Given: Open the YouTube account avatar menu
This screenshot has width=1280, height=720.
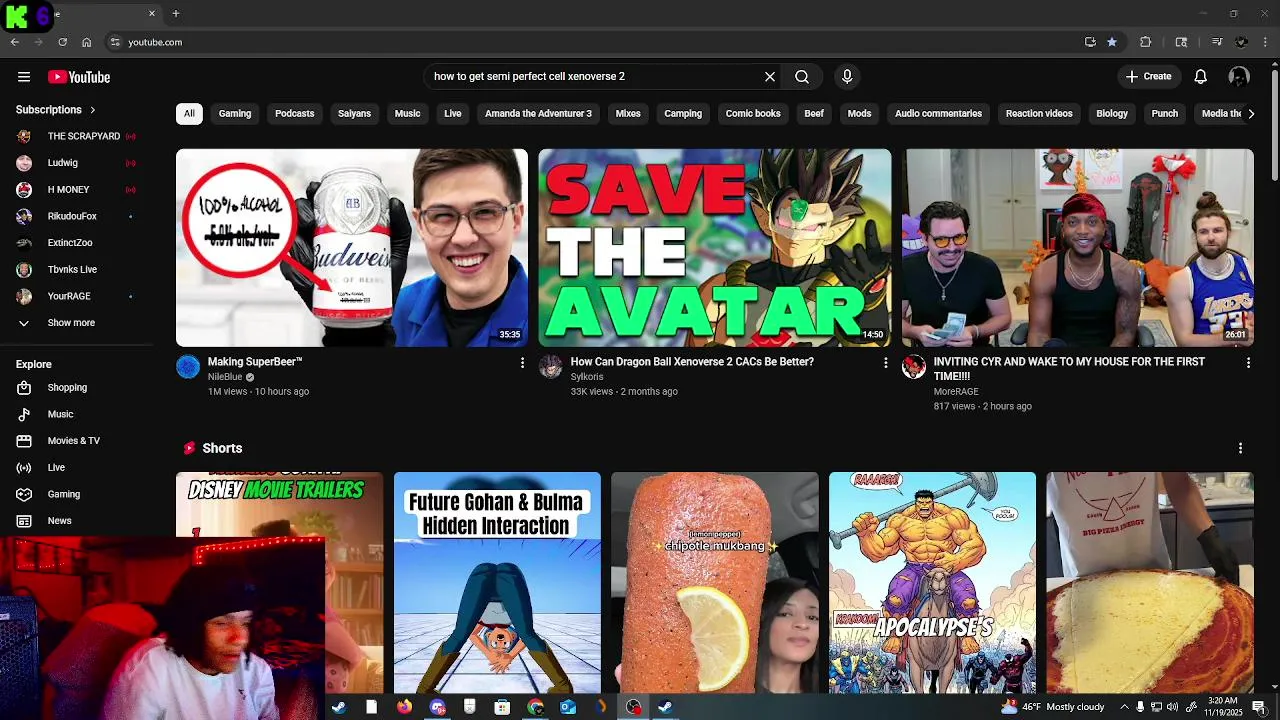Looking at the screenshot, I should [1239, 77].
